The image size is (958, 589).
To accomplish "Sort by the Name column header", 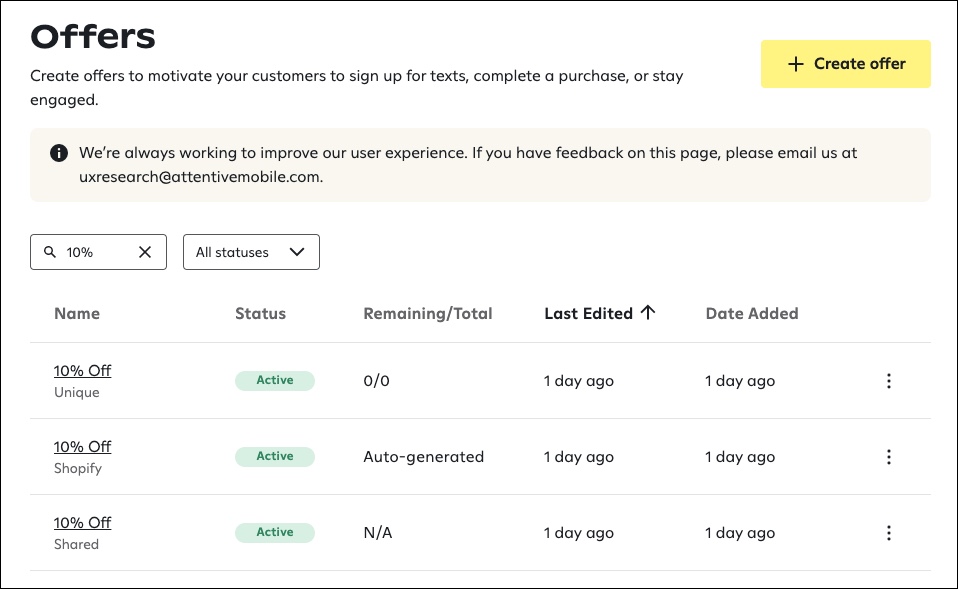I will [x=77, y=313].
